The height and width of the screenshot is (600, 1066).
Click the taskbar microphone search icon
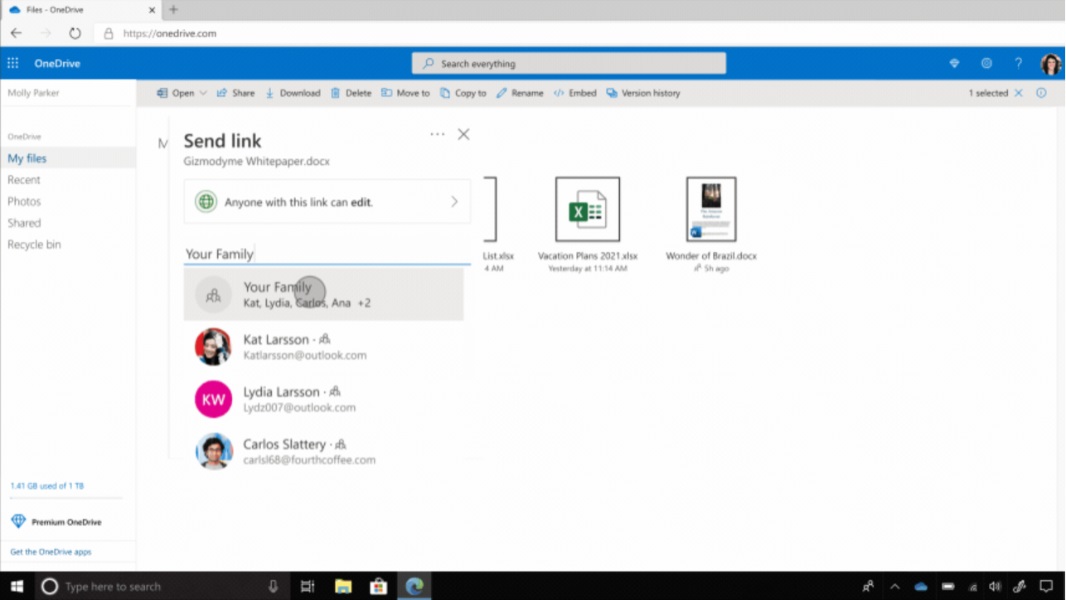(x=273, y=586)
